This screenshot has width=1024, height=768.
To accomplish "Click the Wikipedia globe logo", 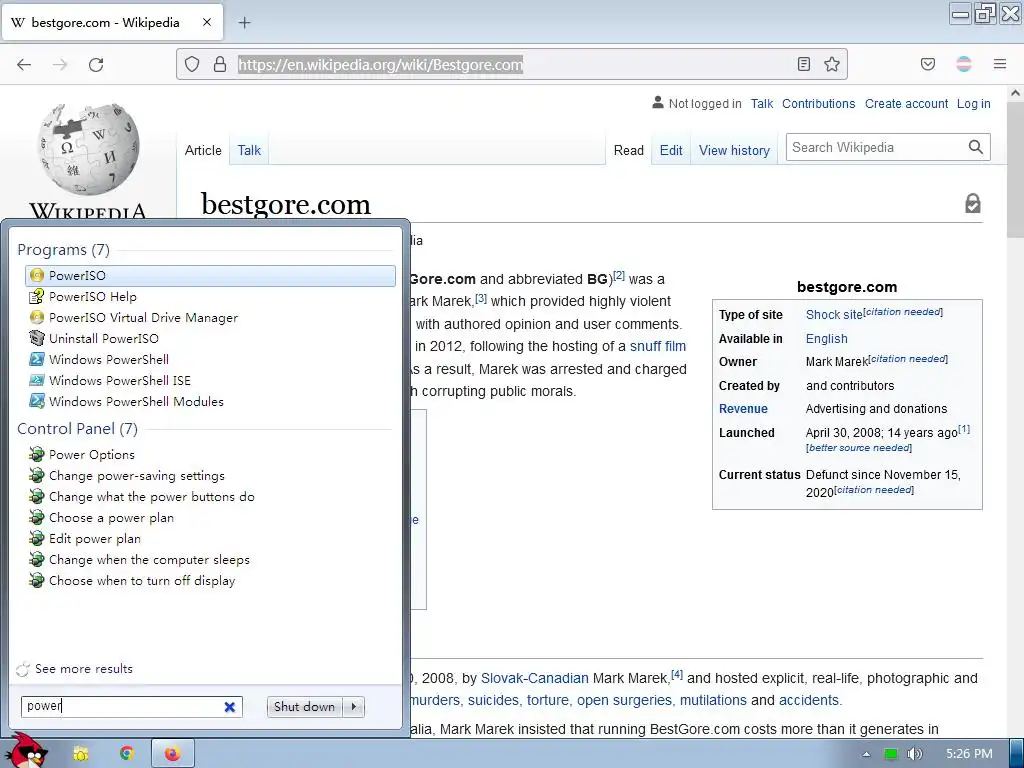I will pos(88,149).
